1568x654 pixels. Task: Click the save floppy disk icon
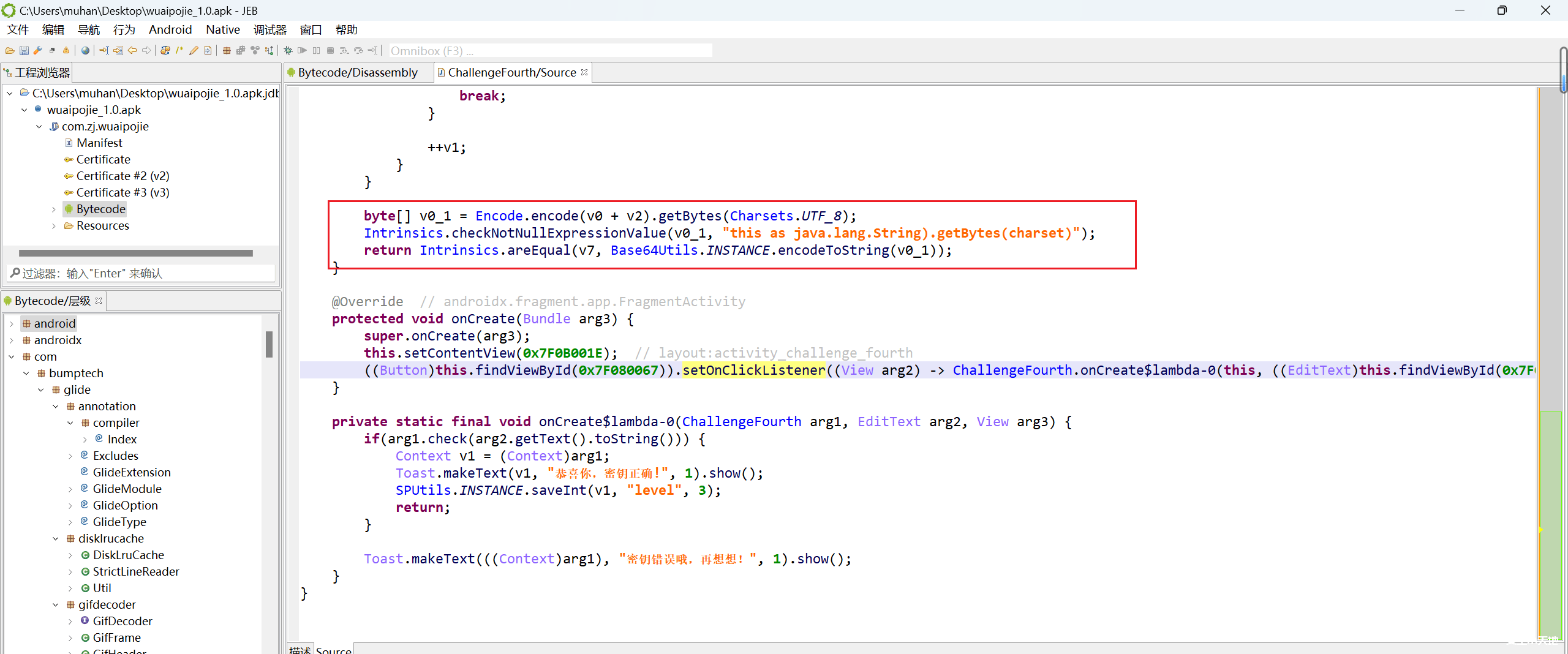point(24,51)
